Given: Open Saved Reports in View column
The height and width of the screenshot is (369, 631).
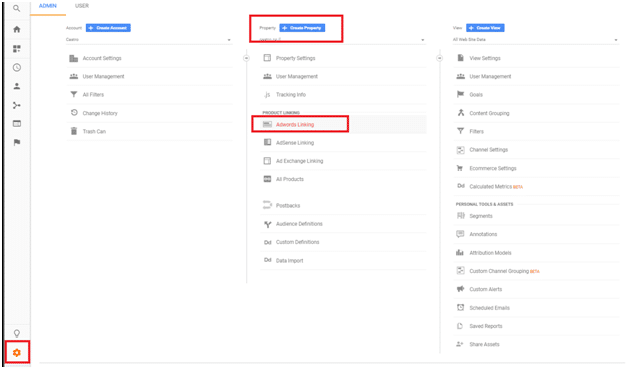Looking at the screenshot, I should tap(536, 326).
